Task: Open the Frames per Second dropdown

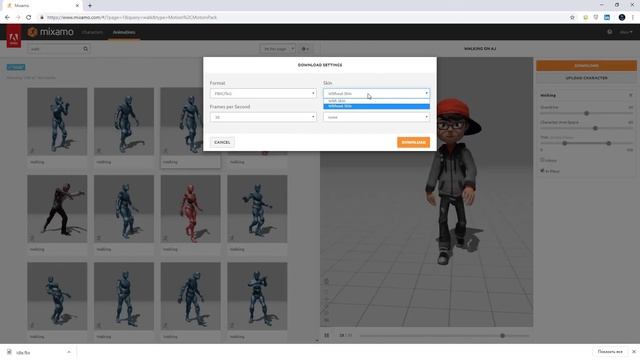Action: tap(263, 117)
